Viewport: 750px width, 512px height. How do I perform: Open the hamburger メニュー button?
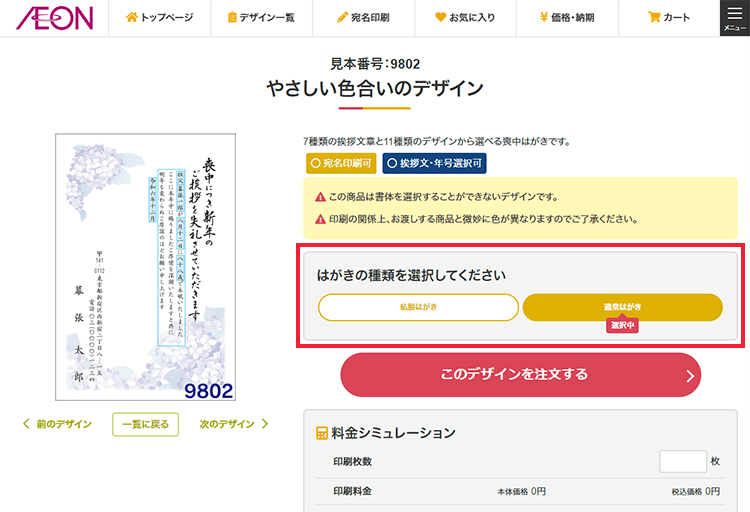coord(735,18)
